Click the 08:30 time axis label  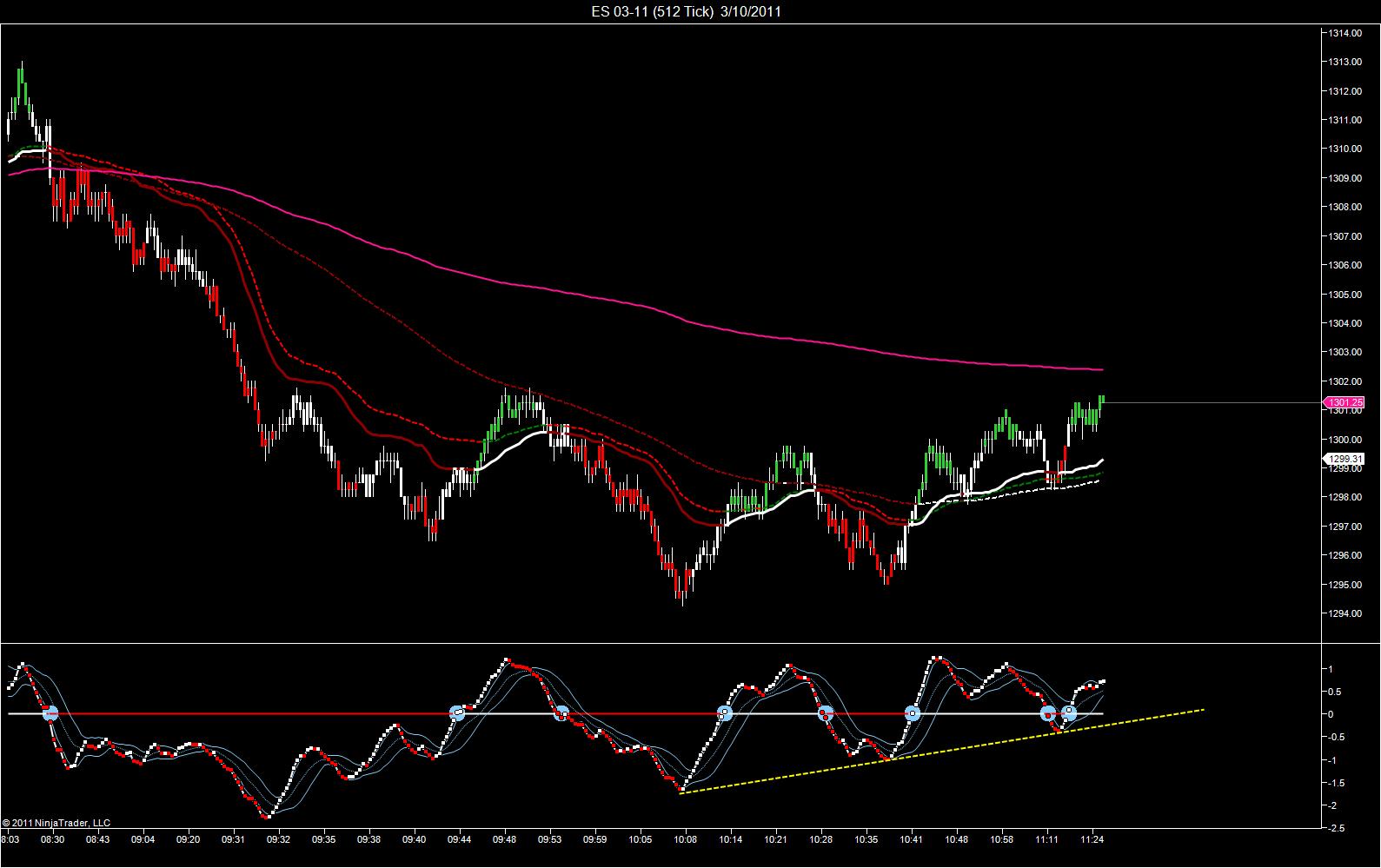point(52,840)
